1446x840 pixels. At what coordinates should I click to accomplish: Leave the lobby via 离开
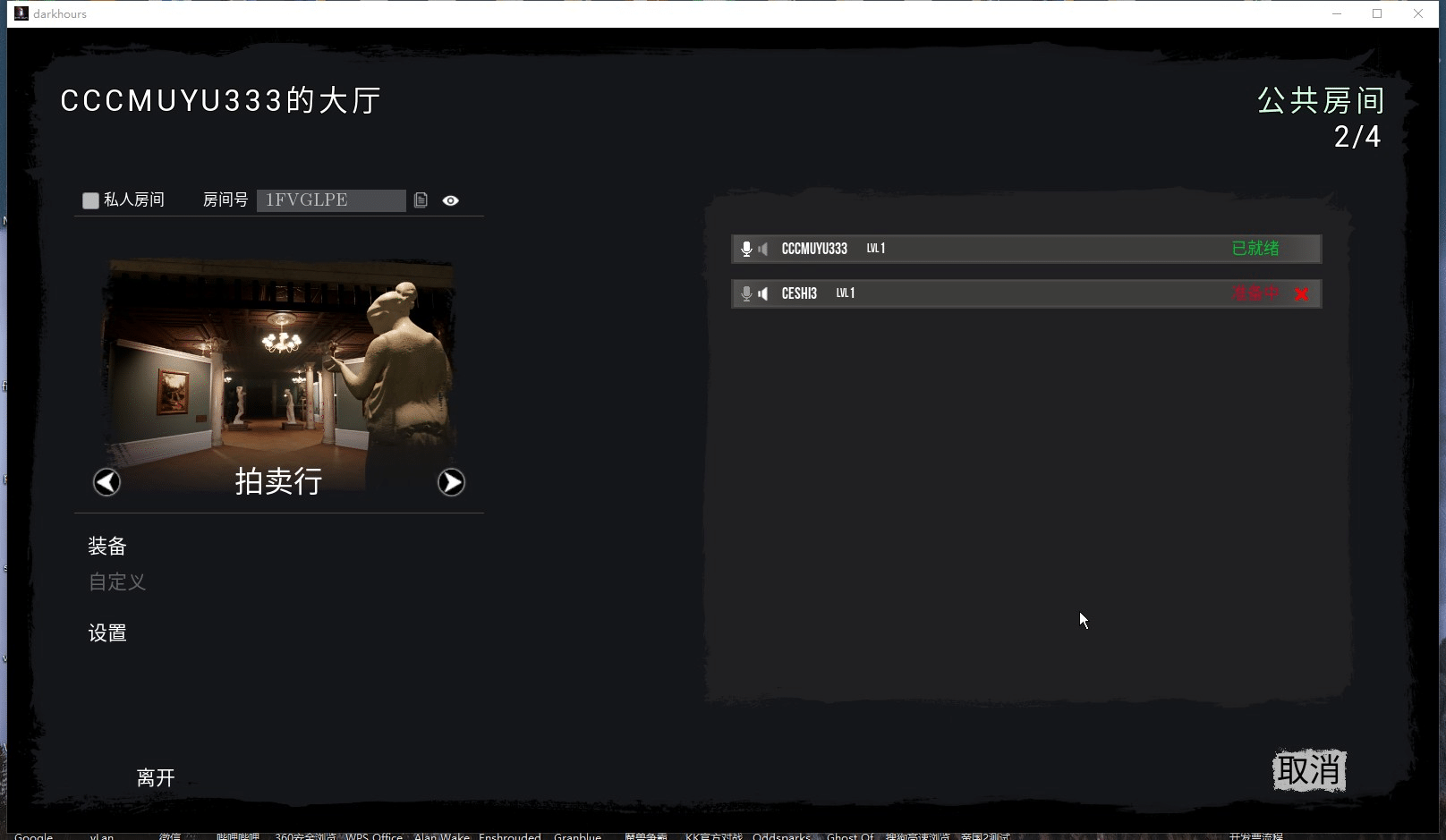tap(156, 777)
